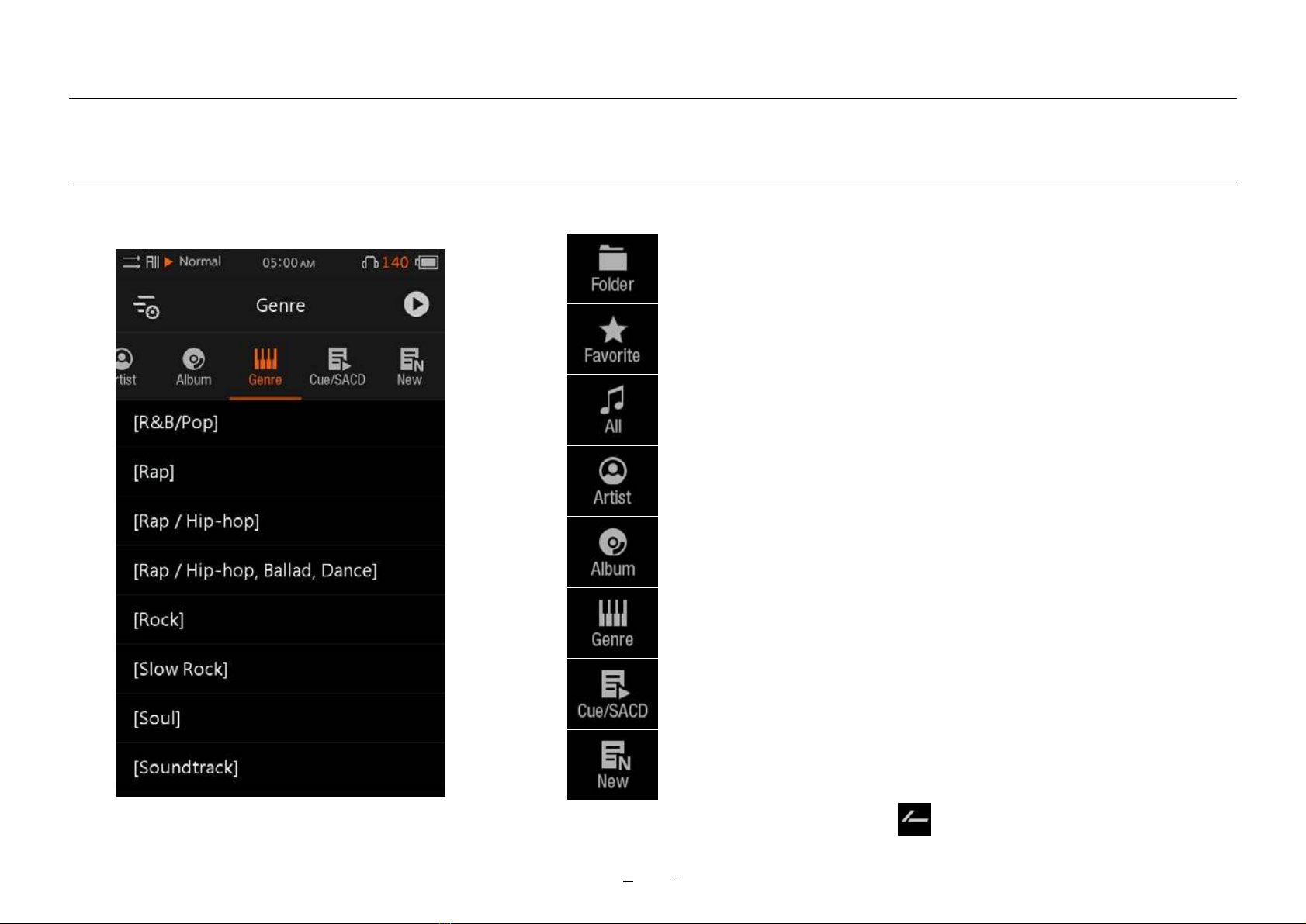Select the partially visible Artist tab in player
1306x924 pixels.
(126, 367)
